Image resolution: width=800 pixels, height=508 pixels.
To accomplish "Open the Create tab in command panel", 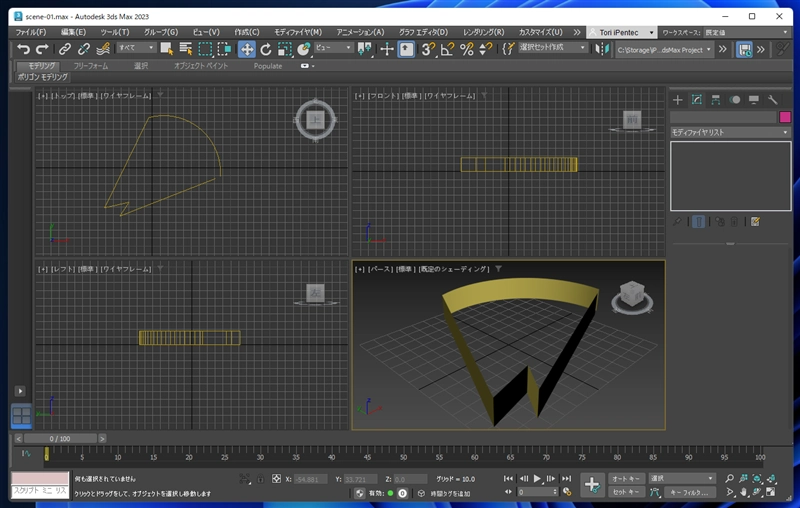I will [x=678, y=100].
